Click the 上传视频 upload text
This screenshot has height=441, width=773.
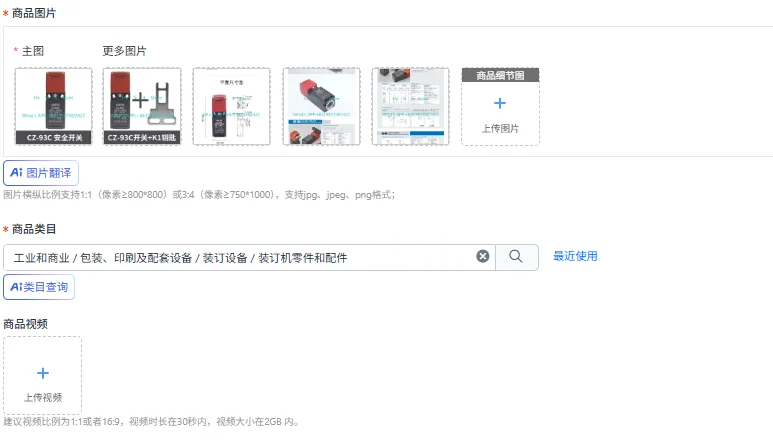tap(43, 397)
